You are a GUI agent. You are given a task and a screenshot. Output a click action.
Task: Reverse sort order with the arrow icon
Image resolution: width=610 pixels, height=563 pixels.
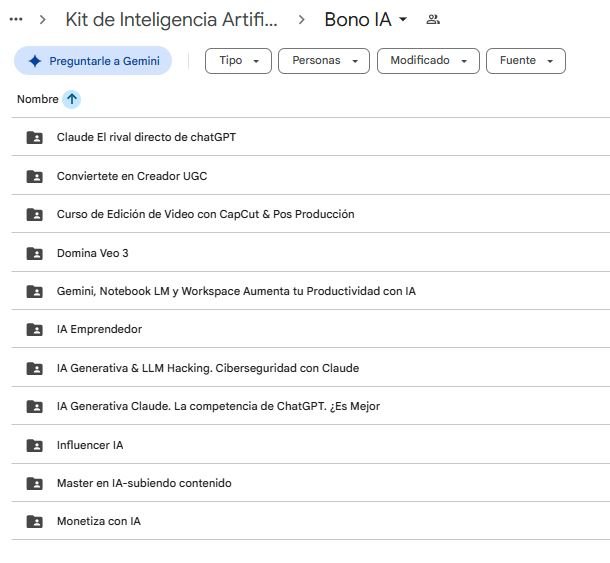pyautogui.click(x=72, y=99)
